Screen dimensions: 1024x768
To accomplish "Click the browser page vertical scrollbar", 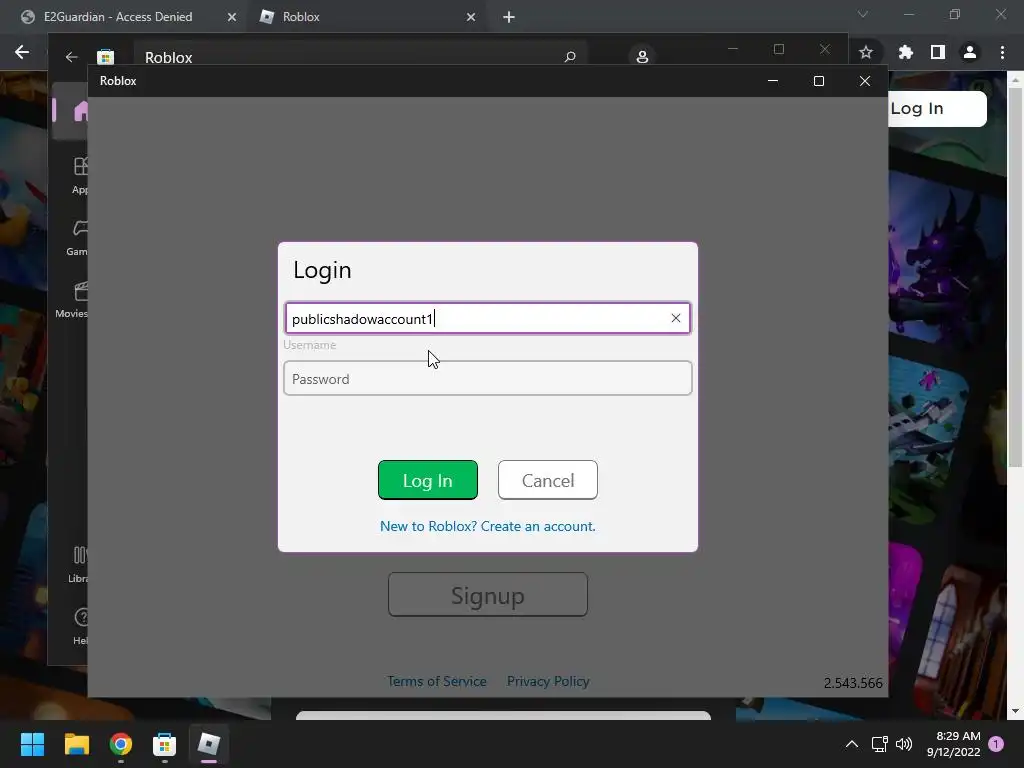I will pyautogui.click(x=1015, y=278).
